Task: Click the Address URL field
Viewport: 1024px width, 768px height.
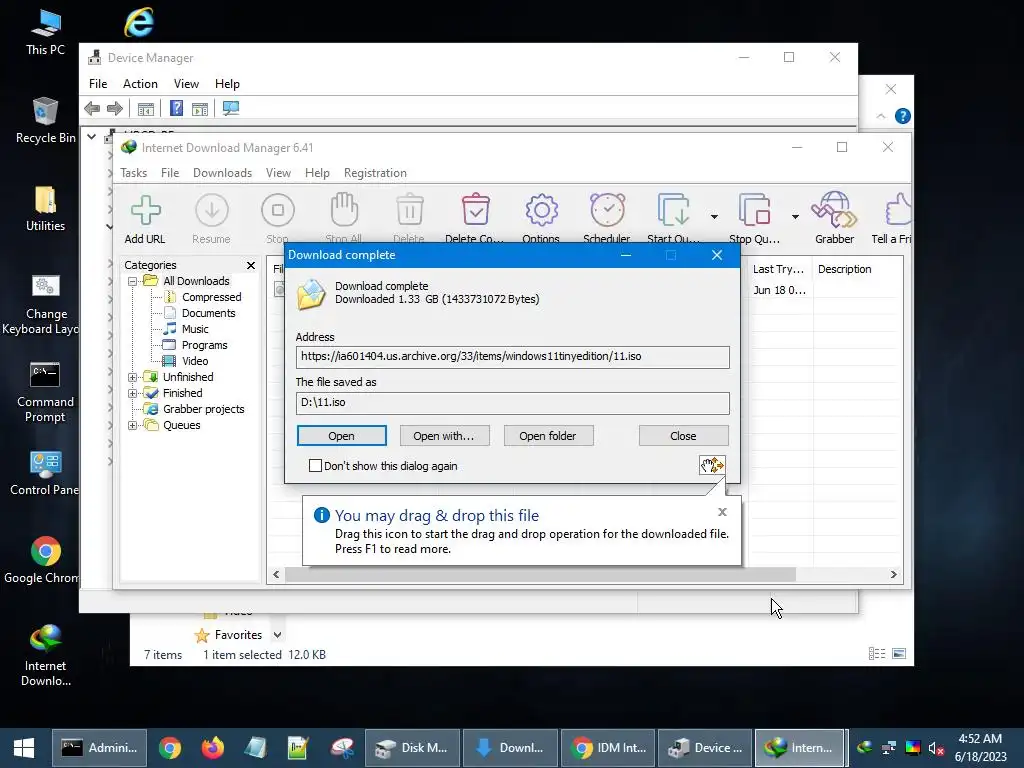Action: (513, 357)
